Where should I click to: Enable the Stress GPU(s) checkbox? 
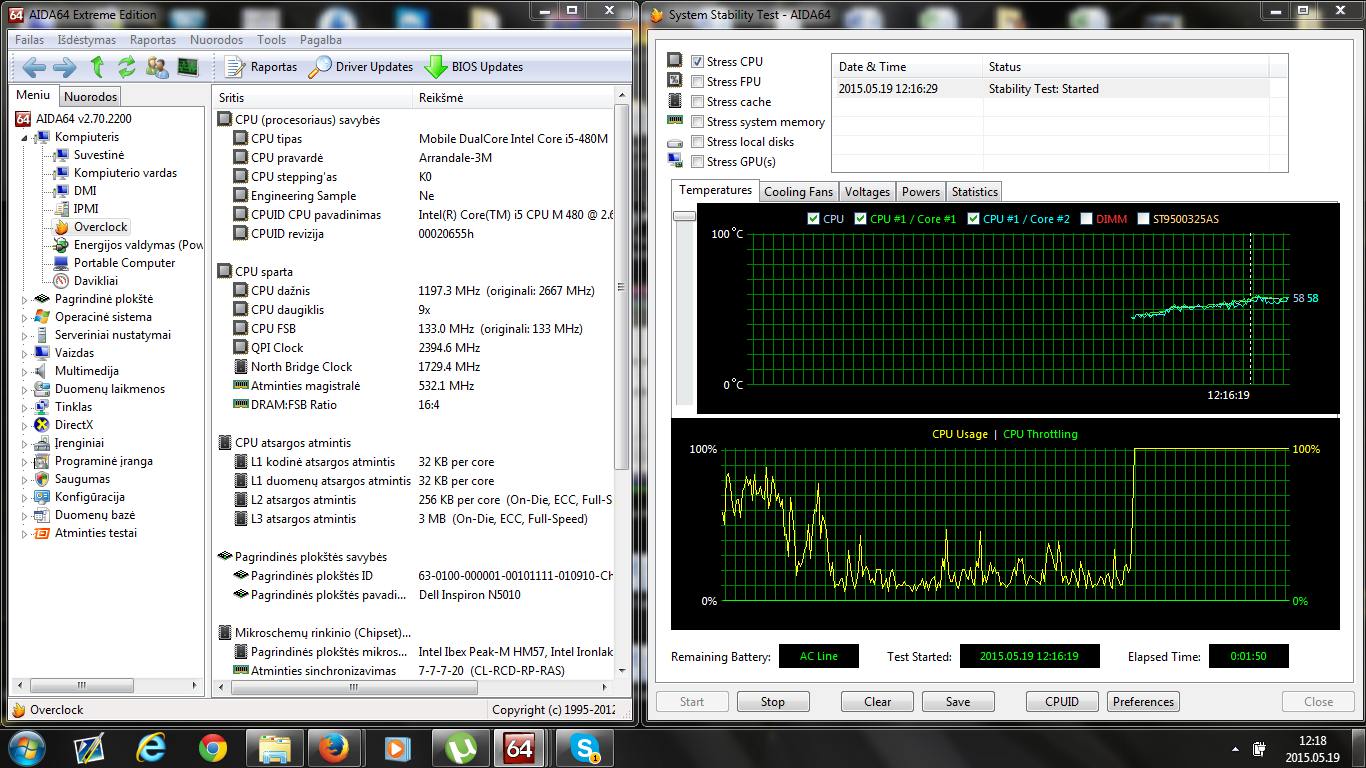coord(698,162)
